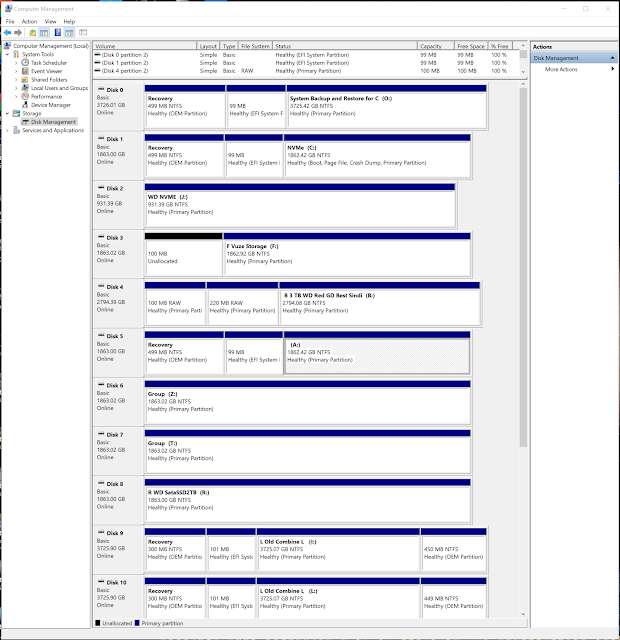This screenshot has height=640, width=620.
Task: Click the Shared Folders icon
Action: click(25, 80)
